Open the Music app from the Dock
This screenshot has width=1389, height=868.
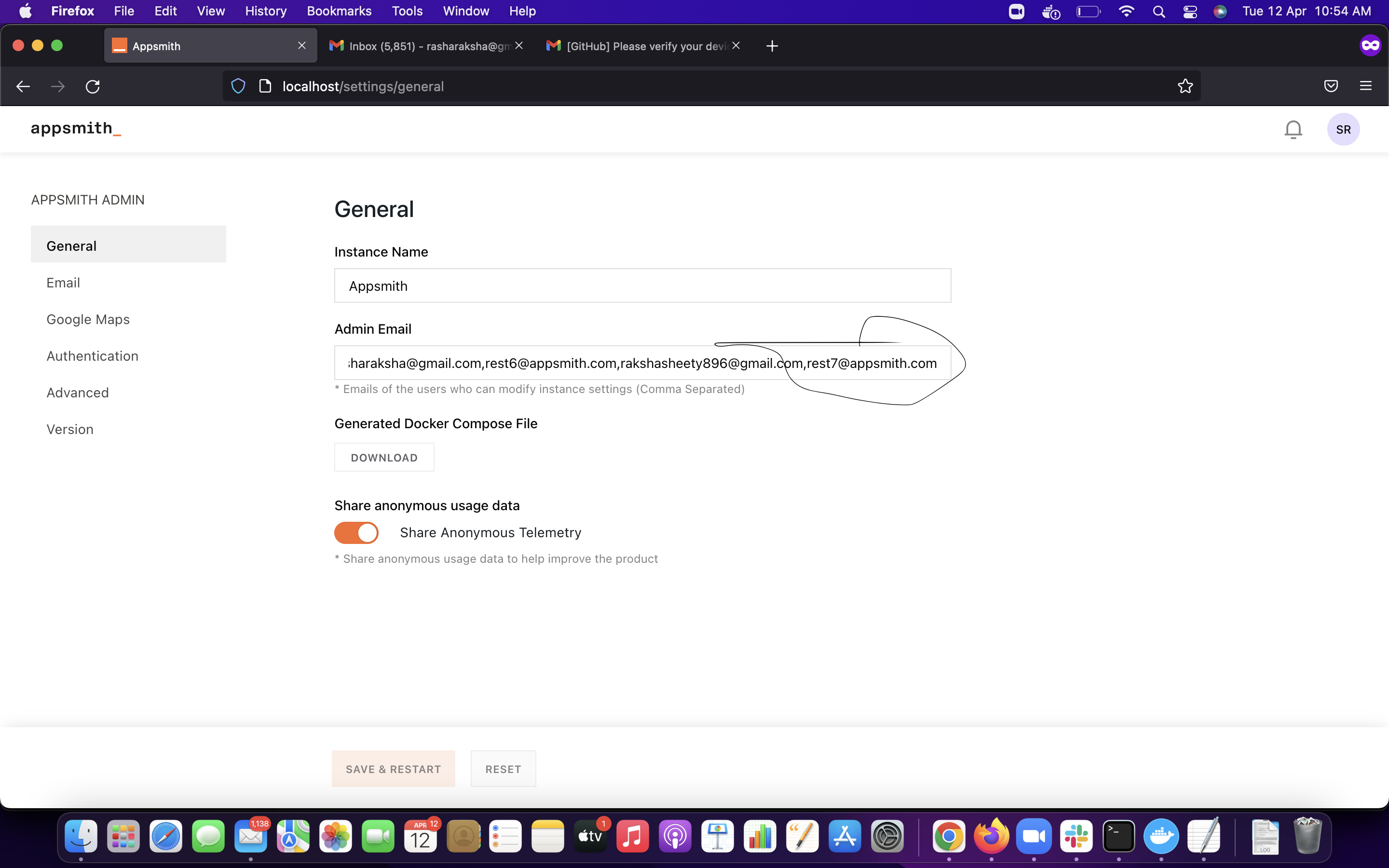[x=632, y=837]
